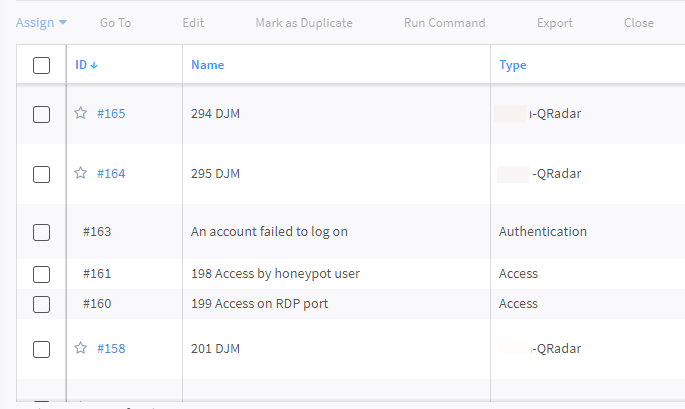Mark the checkbox for incident #160
685x409 pixels.
point(41,304)
